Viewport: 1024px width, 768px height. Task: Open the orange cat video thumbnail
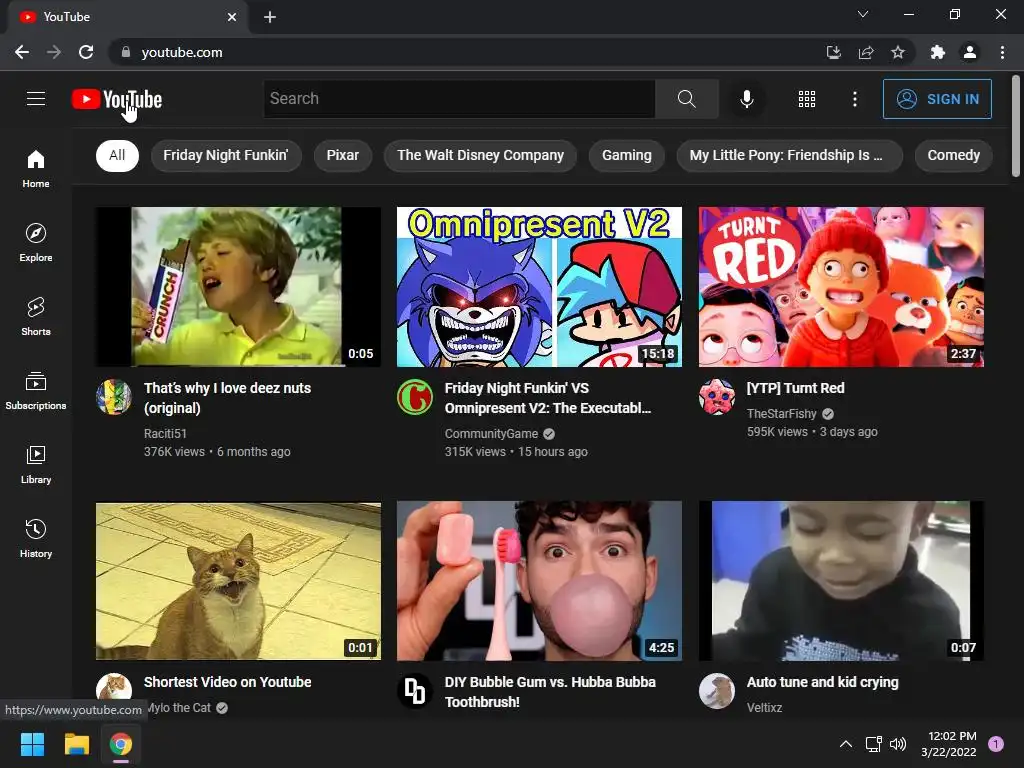[238, 581]
